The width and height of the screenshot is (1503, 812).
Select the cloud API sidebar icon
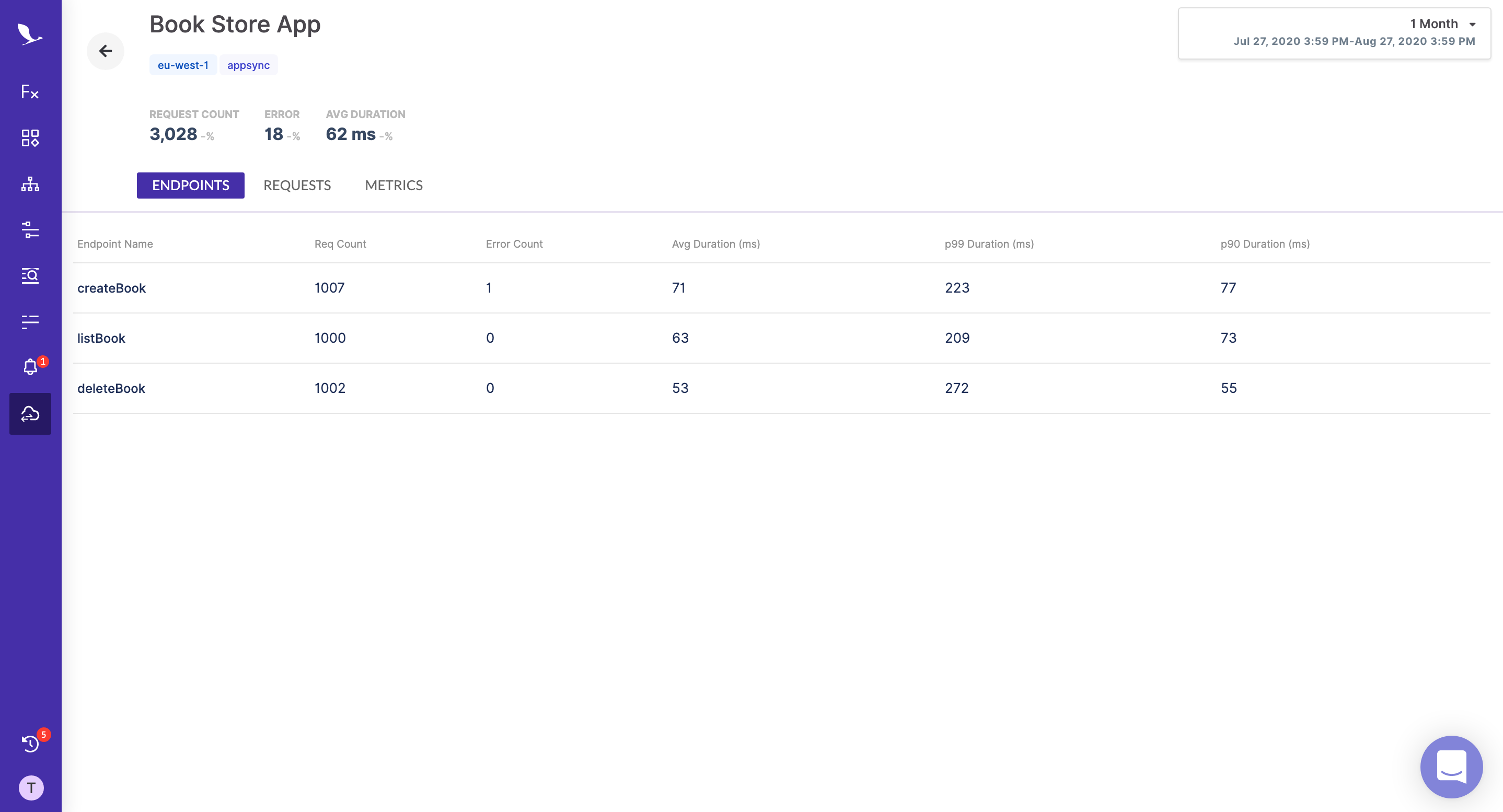pos(30,414)
